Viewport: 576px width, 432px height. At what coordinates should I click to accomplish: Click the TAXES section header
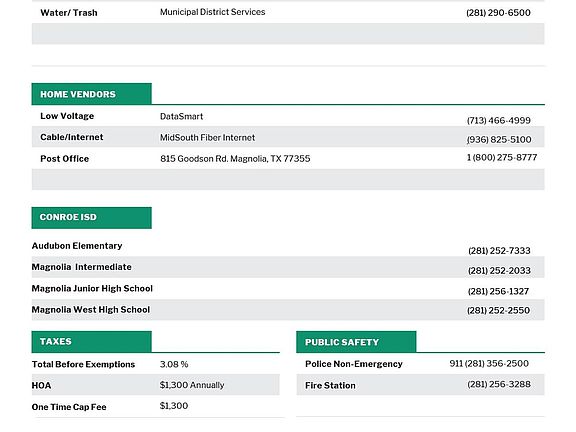(91, 342)
